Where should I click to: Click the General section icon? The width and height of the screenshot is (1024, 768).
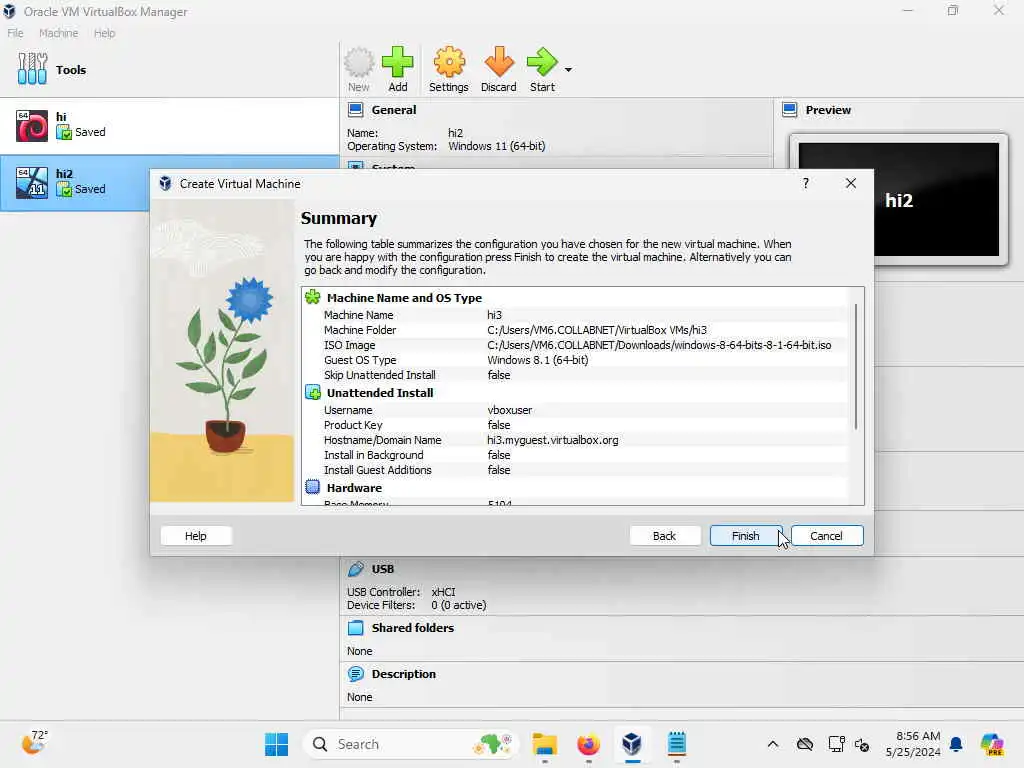pyautogui.click(x=355, y=110)
